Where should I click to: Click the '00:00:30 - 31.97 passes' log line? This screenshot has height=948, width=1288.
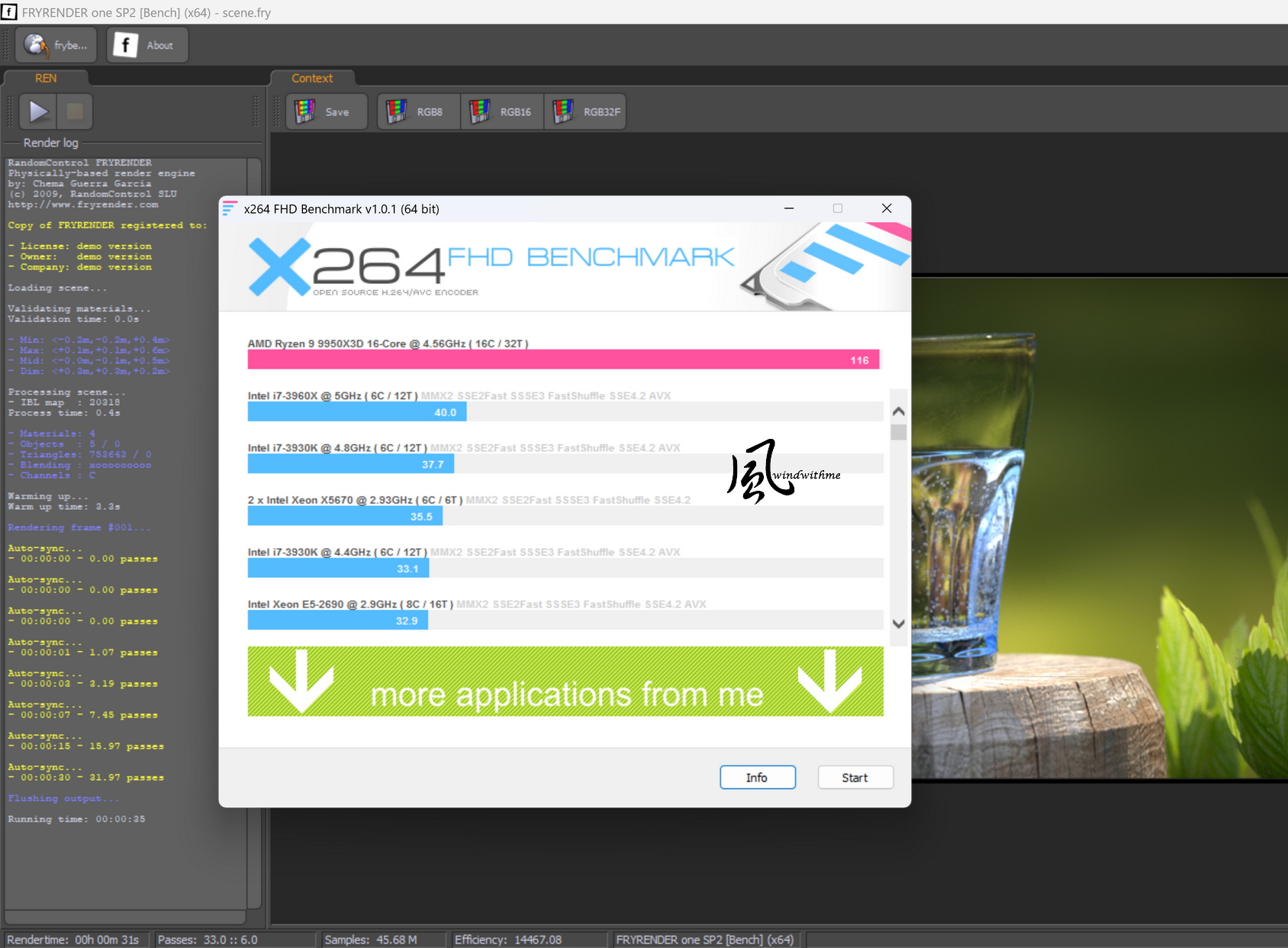click(x=86, y=778)
